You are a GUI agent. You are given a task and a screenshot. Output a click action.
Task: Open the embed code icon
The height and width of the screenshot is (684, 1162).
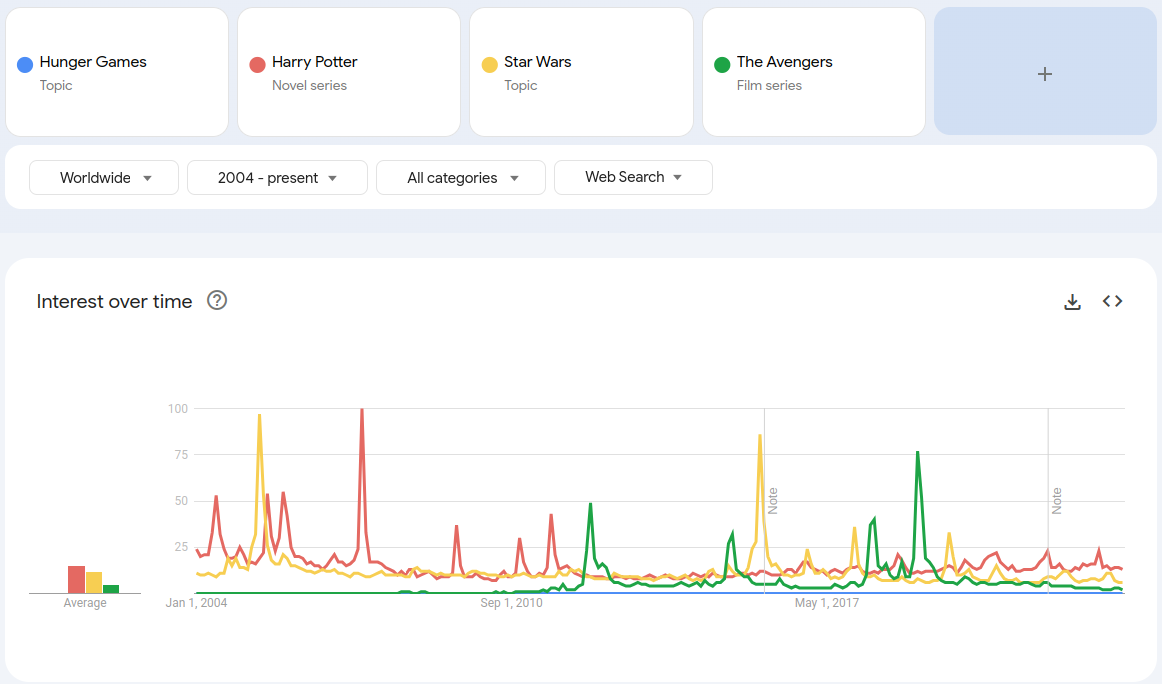coord(1112,301)
